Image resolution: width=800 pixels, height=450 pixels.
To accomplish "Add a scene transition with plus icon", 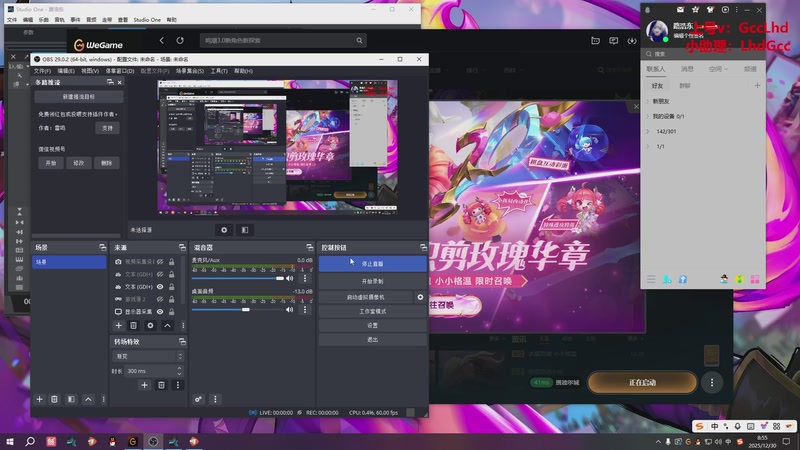I will pyautogui.click(x=144, y=385).
